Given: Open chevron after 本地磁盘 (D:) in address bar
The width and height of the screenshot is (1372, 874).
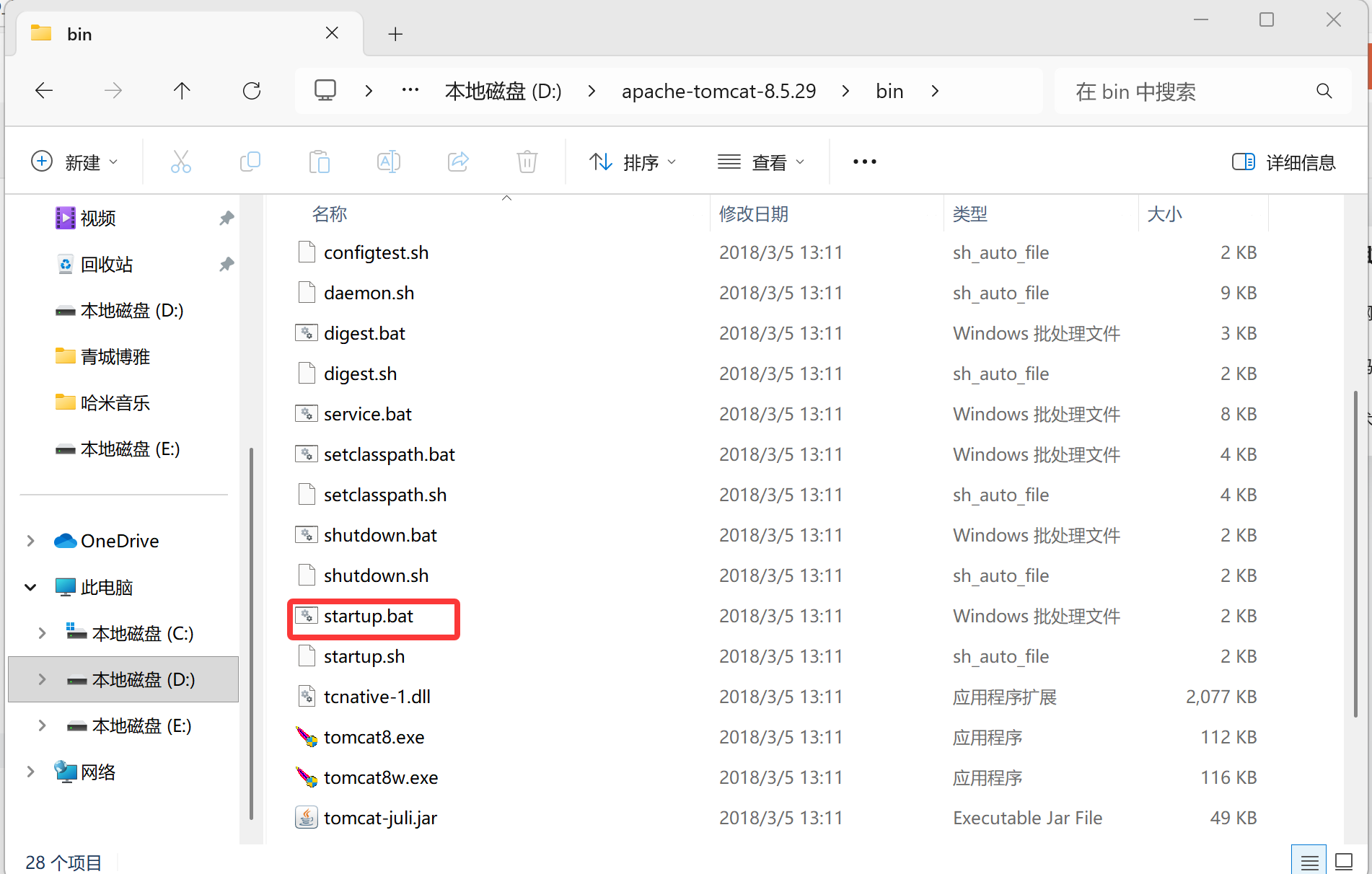Looking at the screenshot, I should (x=592, y=91).
